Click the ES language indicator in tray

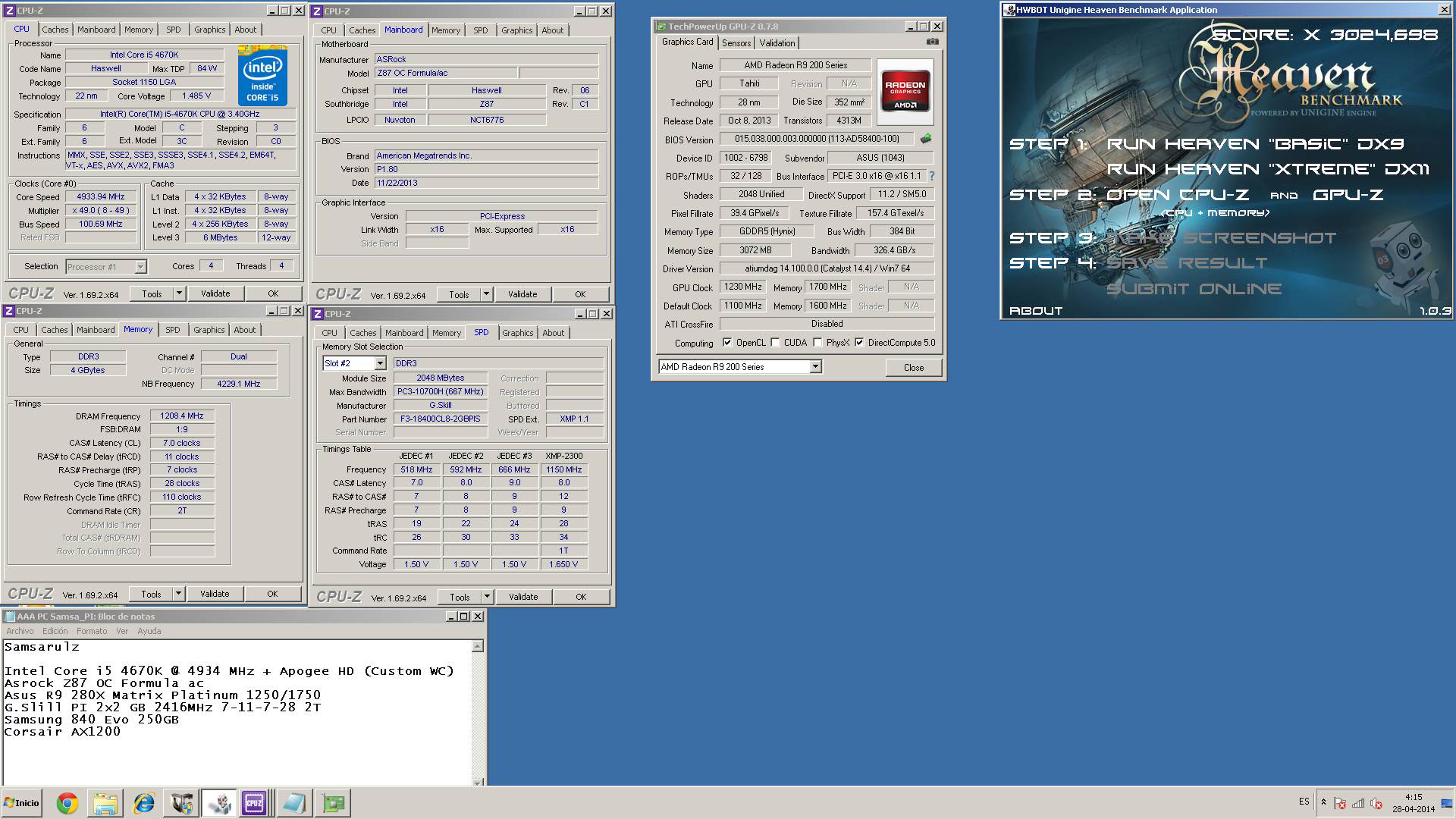pos(1304,802)
